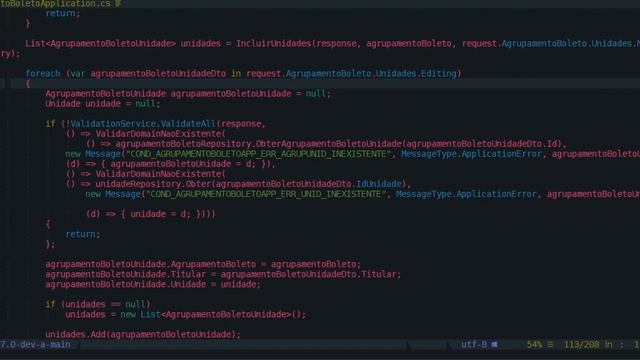Place cursor on highlighted opening brace line
640x360 pixels.
pyautogui.click(x=320, y=84)
